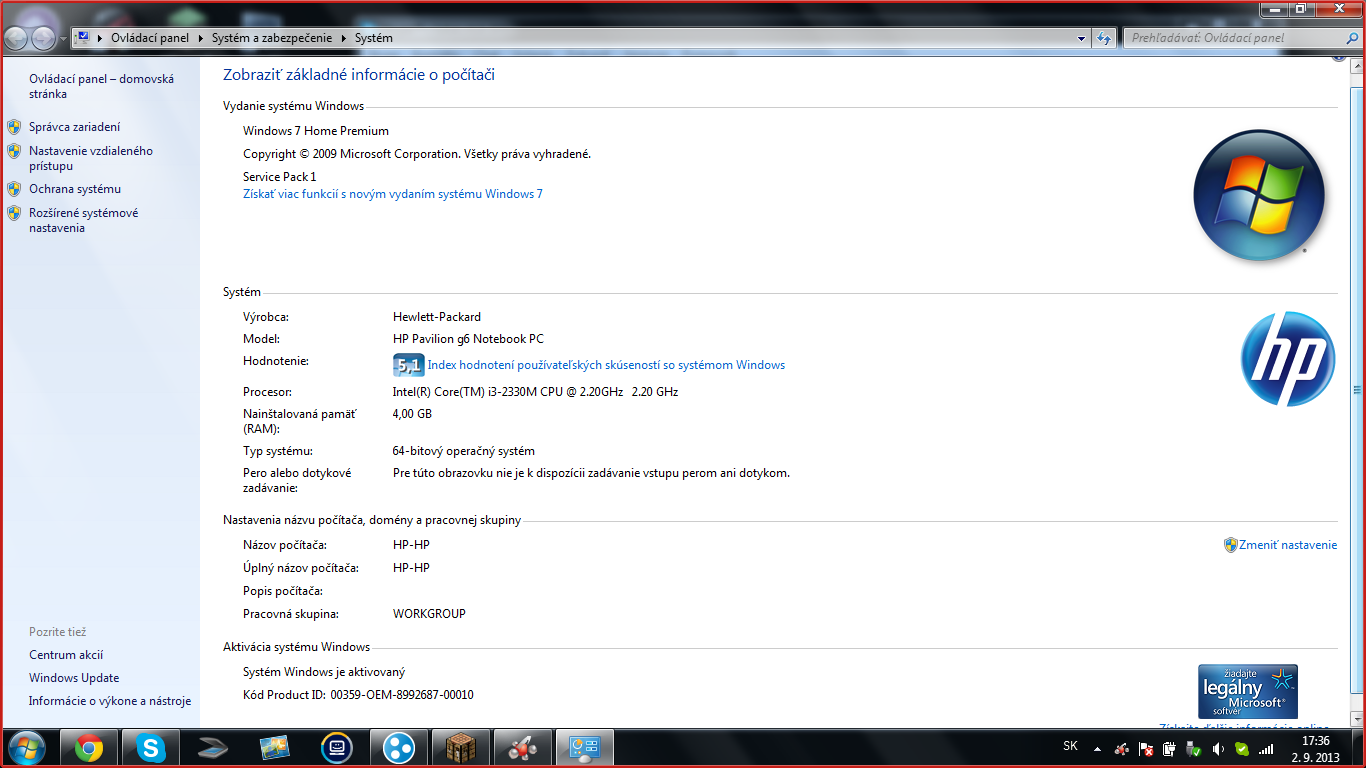Click the Systém breadcrumb segment
This screenshot has height=768, width=1366.
tap(374, 38)
